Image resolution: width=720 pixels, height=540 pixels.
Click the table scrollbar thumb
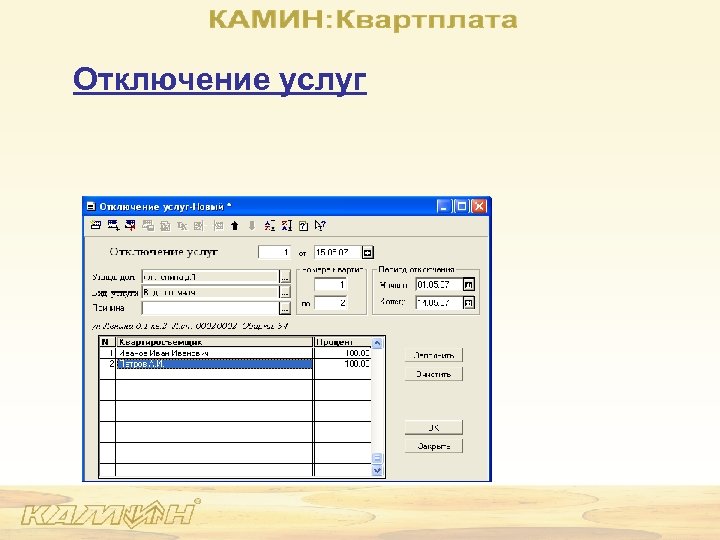377,458
